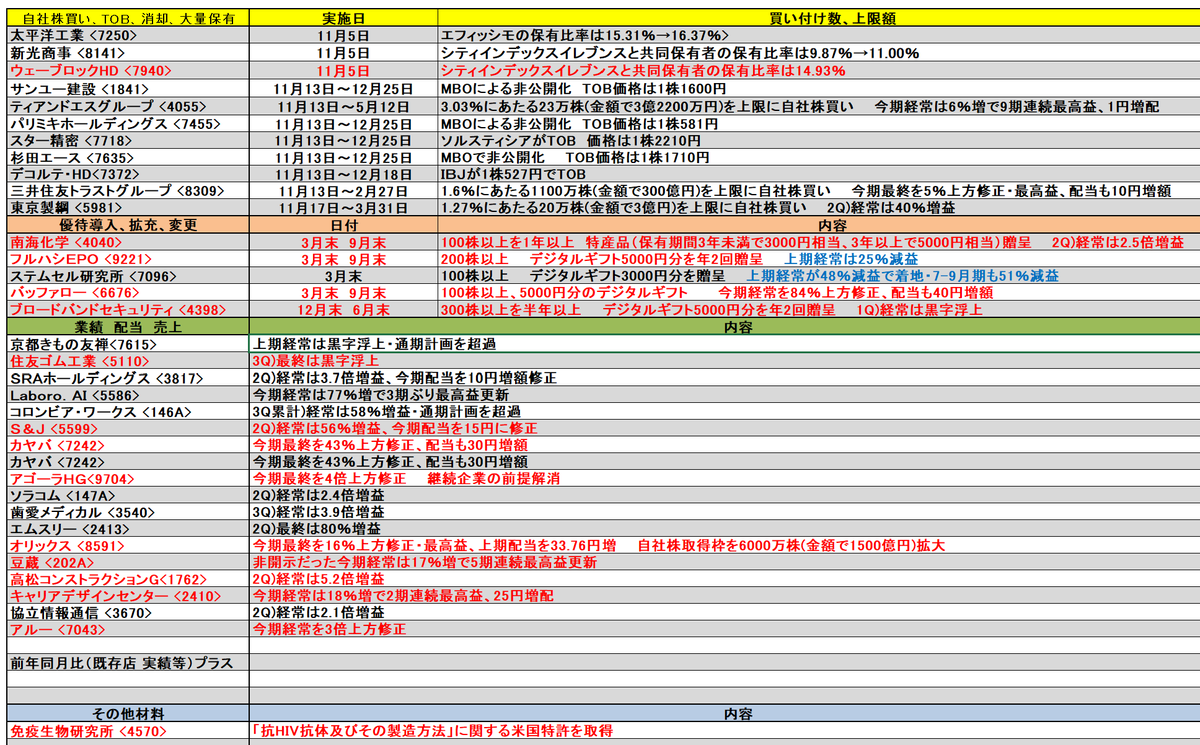The image size is (1200, 745).
Task: Click the エフィッシモの保有比率は15.31%→16.37% cell
Action: (818, 35)
